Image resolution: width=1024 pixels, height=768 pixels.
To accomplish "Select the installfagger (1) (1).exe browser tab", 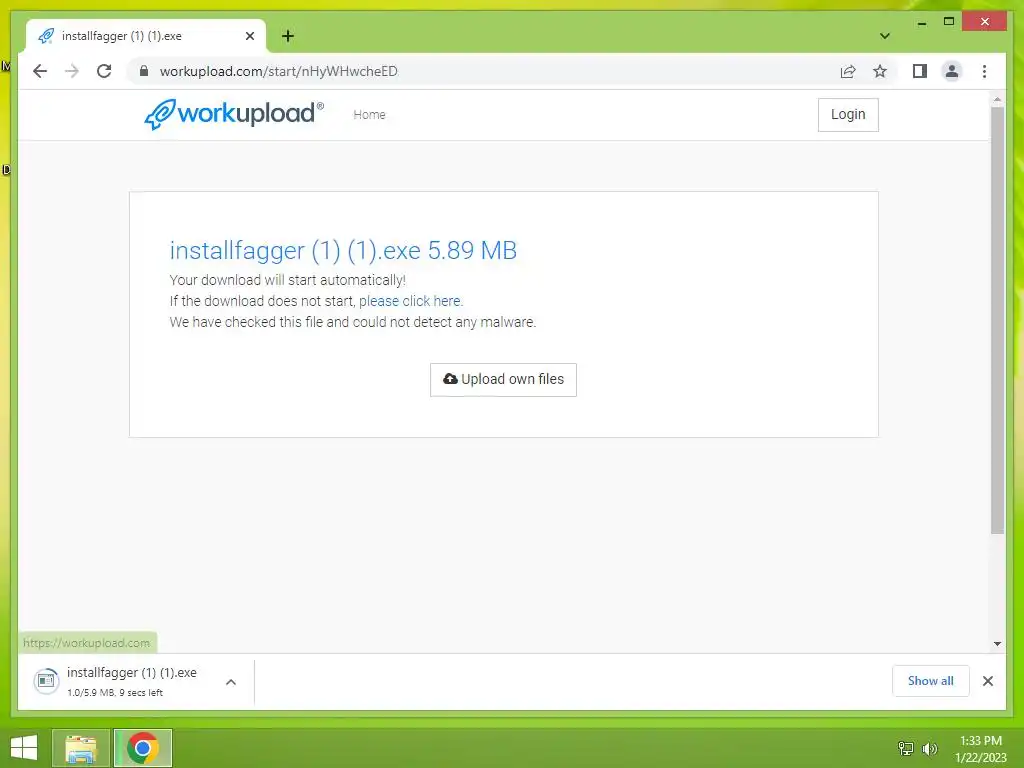I will click(146, 36).
